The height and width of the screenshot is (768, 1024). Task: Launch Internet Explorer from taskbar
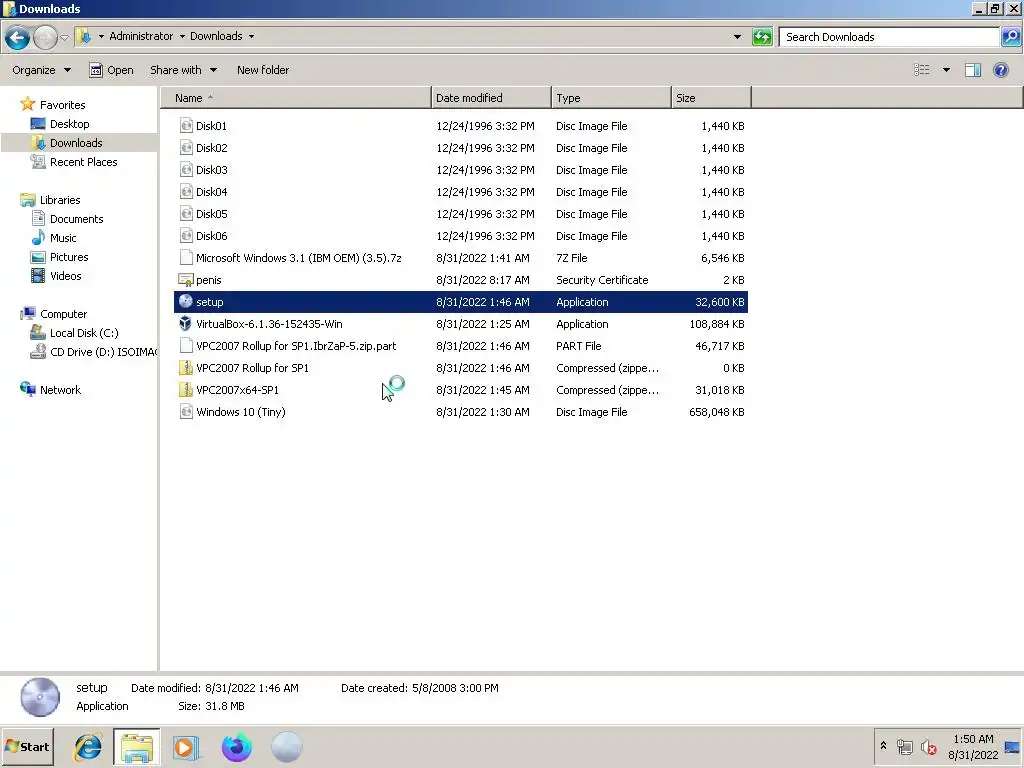coord(88,747)
